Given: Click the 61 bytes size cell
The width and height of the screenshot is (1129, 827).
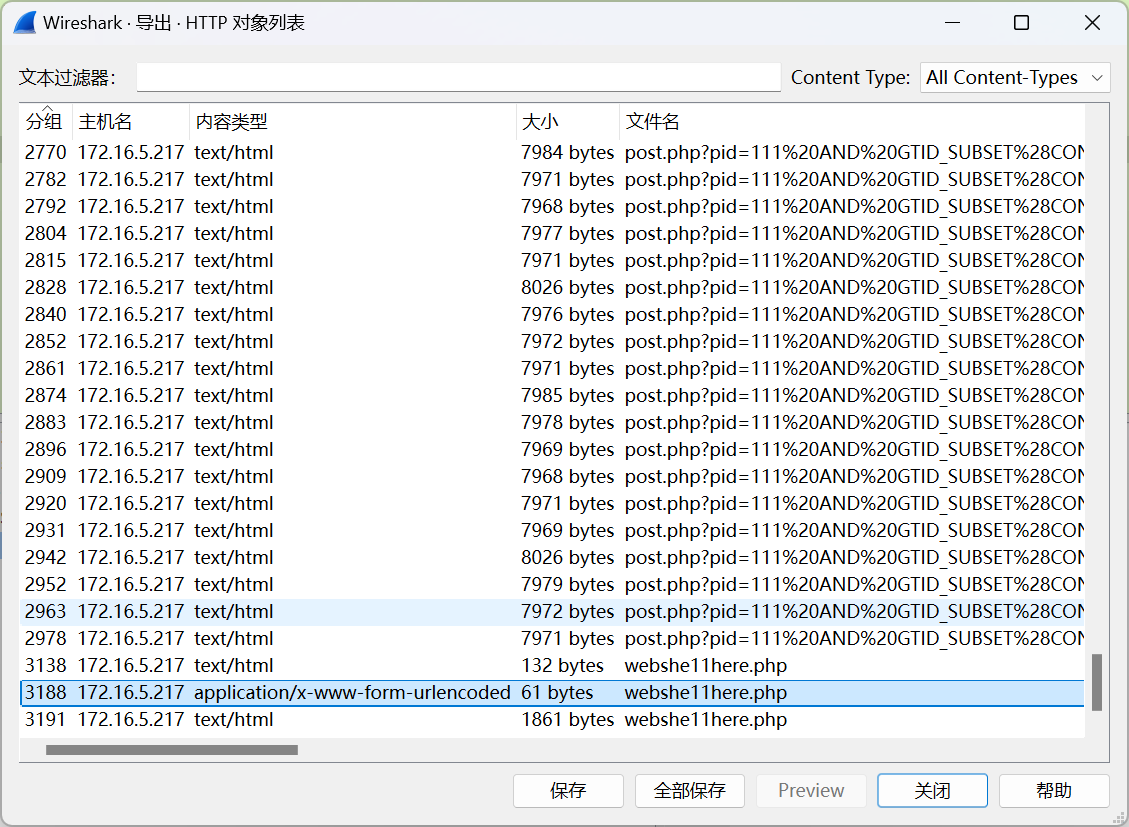Looking at the screenshot, I should (557, 692).
